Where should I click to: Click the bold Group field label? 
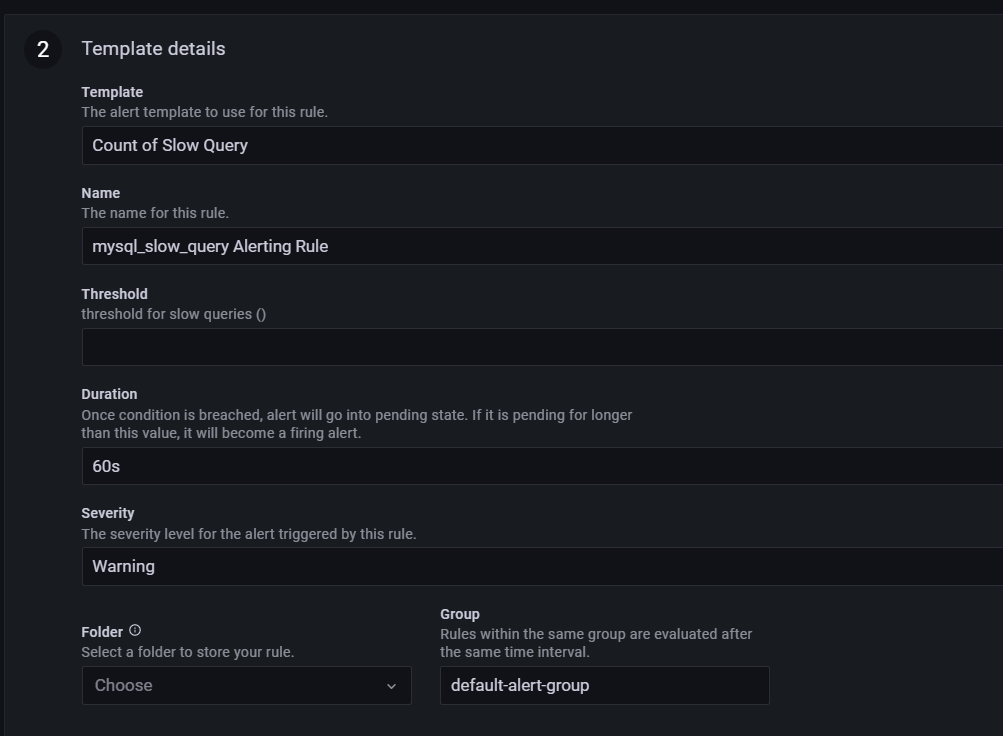click(460, 614)
